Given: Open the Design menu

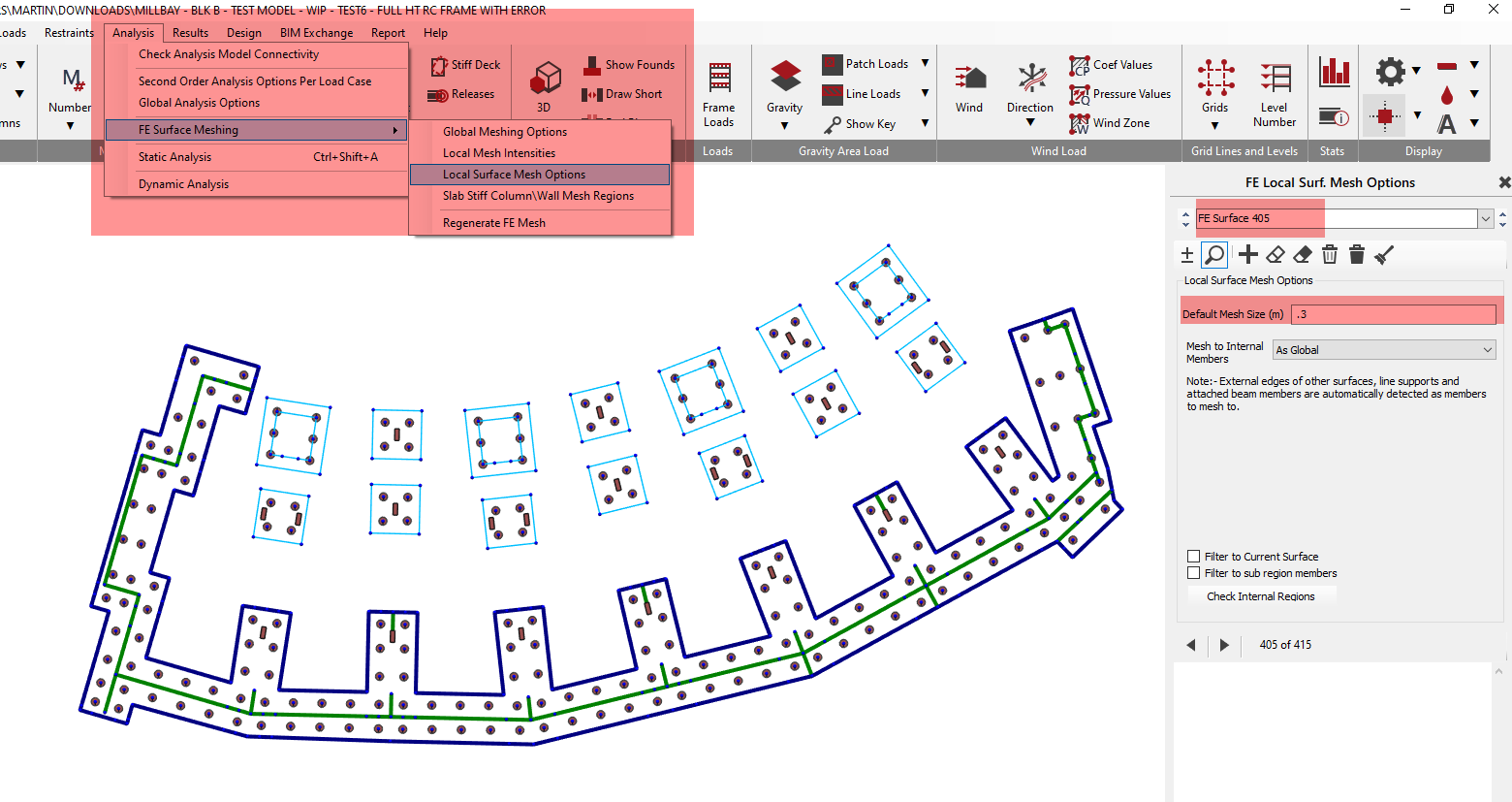Looking at the screenshot, I should [244, 33].
